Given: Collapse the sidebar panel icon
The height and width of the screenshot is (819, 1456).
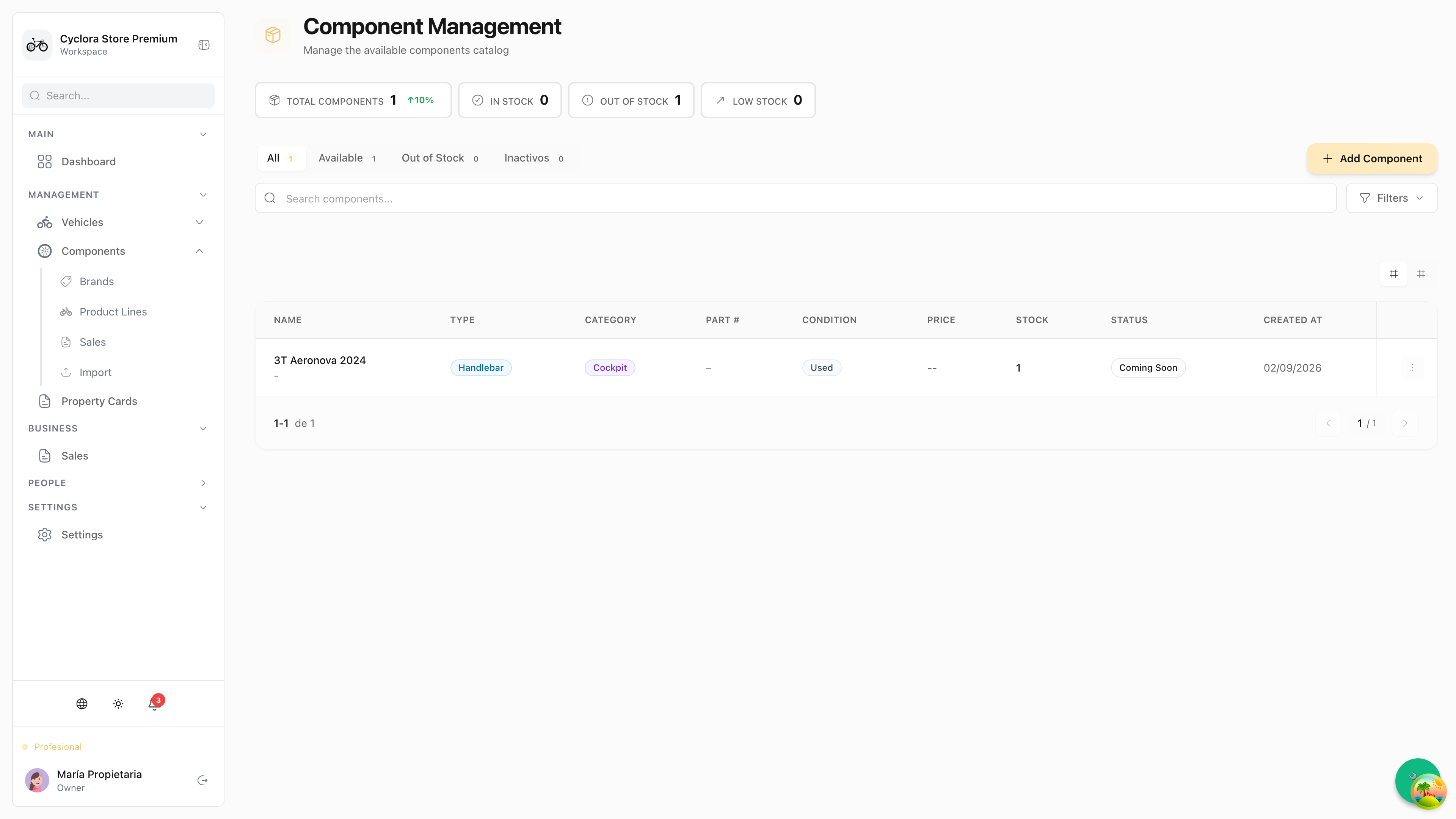Looking at the screenshot, I should (x=204, y=45).
